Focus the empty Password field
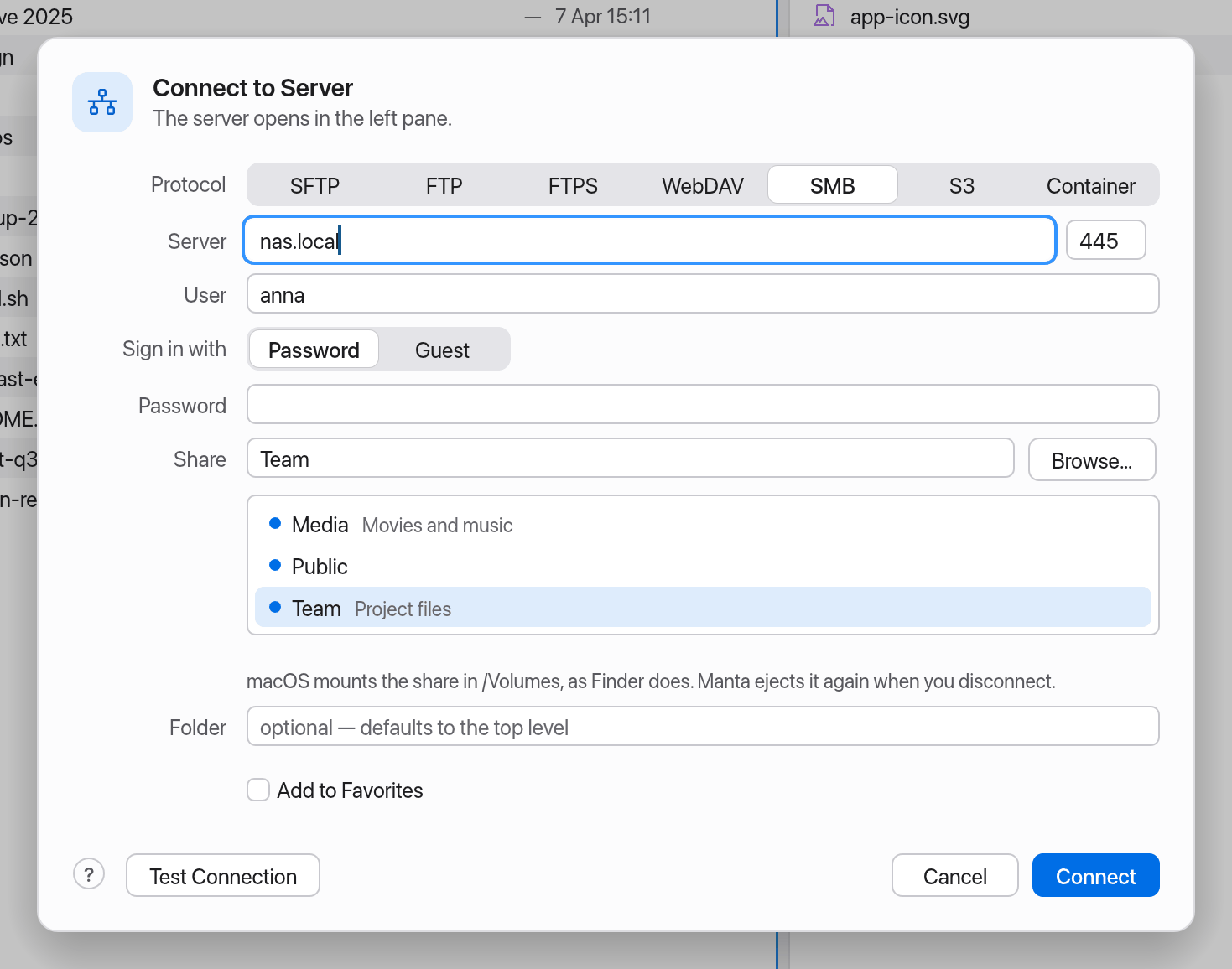The image size is (1232, 969). click(x=703, y=405)
